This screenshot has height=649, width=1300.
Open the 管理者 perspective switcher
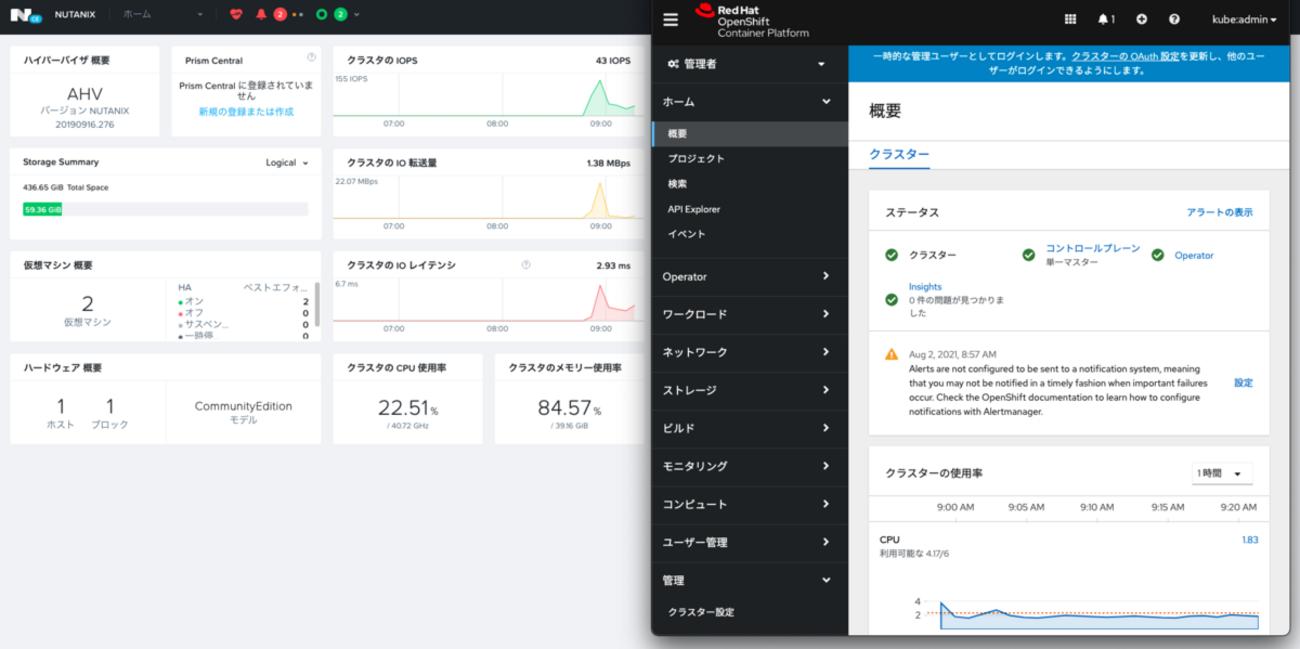(x=749, y=64)
